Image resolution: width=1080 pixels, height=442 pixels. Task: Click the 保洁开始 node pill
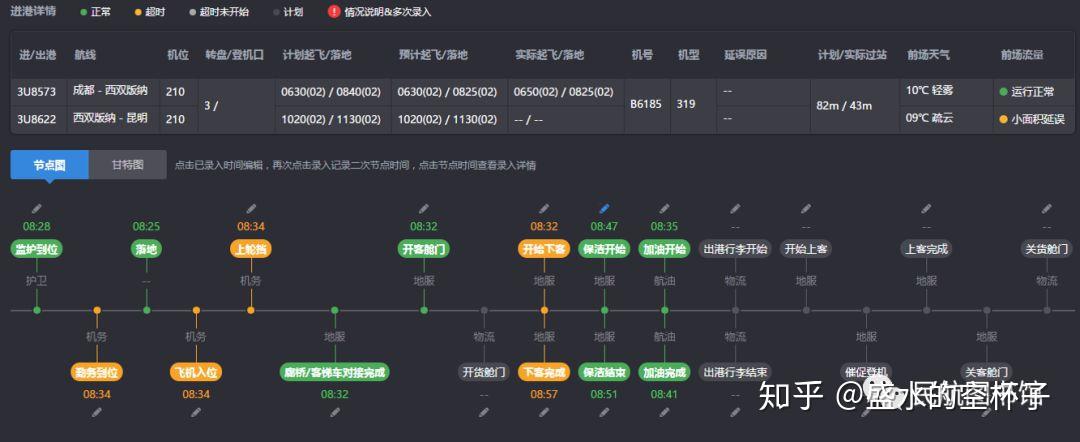[x=604, y=249]
